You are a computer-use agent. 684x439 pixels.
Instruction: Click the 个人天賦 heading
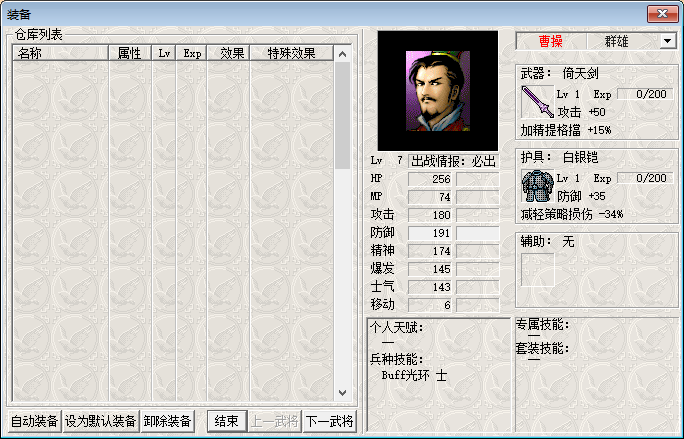click(397, 327)
